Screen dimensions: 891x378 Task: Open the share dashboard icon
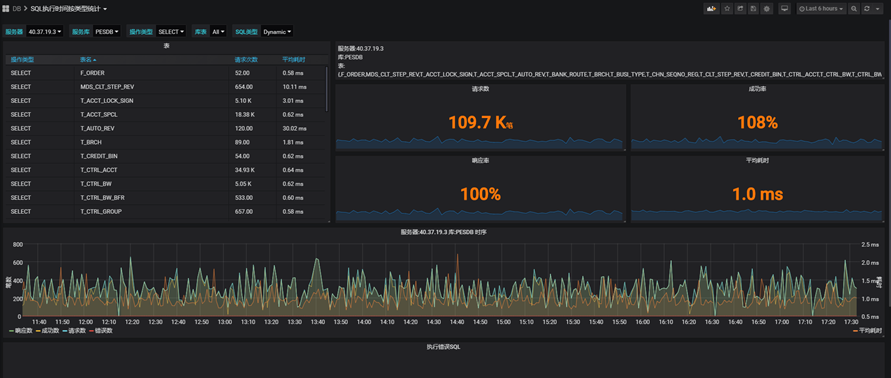click(740, 9)
